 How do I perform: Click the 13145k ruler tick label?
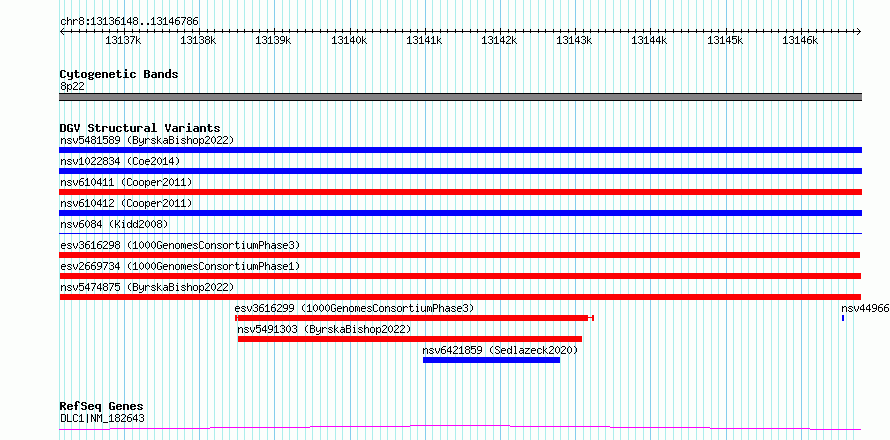click(x=725, y=40)
